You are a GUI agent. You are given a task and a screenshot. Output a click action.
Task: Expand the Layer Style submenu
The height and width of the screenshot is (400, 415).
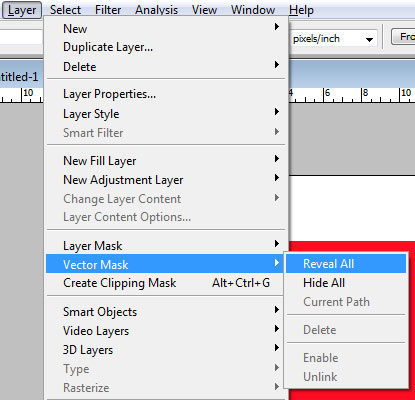pyautogui.click(x=166, y=114)
